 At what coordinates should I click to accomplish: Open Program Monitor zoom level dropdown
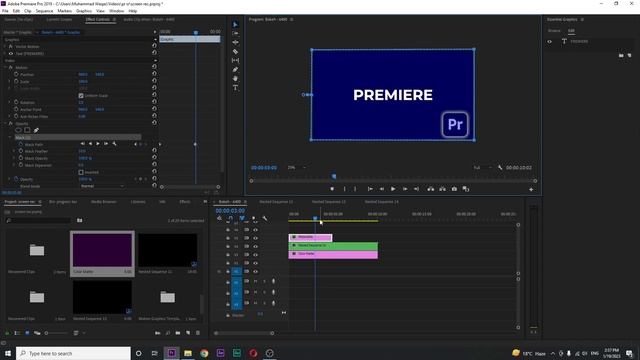pyautogui.click(x=297, y=167)
